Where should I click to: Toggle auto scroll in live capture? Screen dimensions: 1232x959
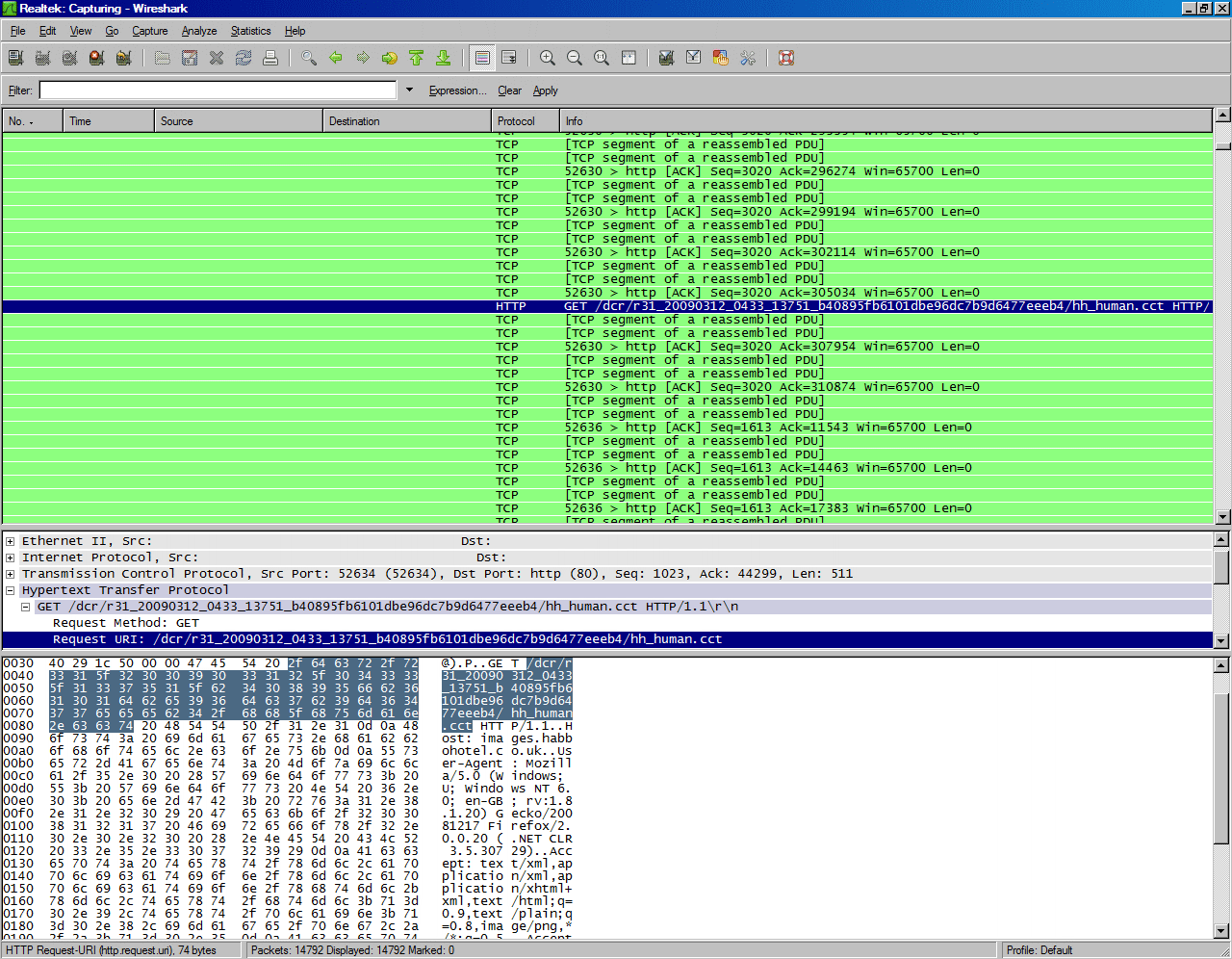pyautogui.click(x=509, y=58)
